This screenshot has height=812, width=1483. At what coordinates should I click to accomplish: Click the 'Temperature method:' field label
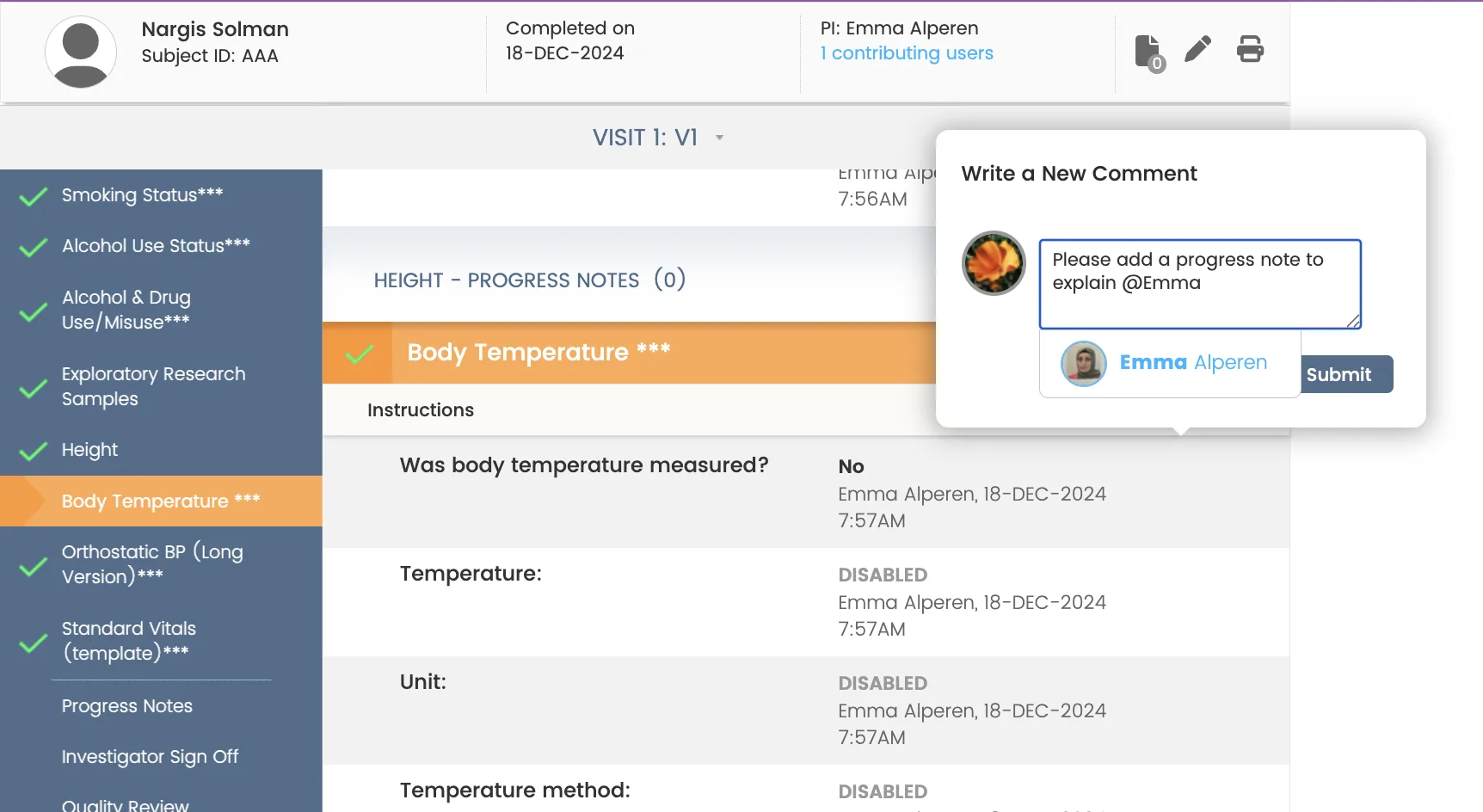(515, 790)
